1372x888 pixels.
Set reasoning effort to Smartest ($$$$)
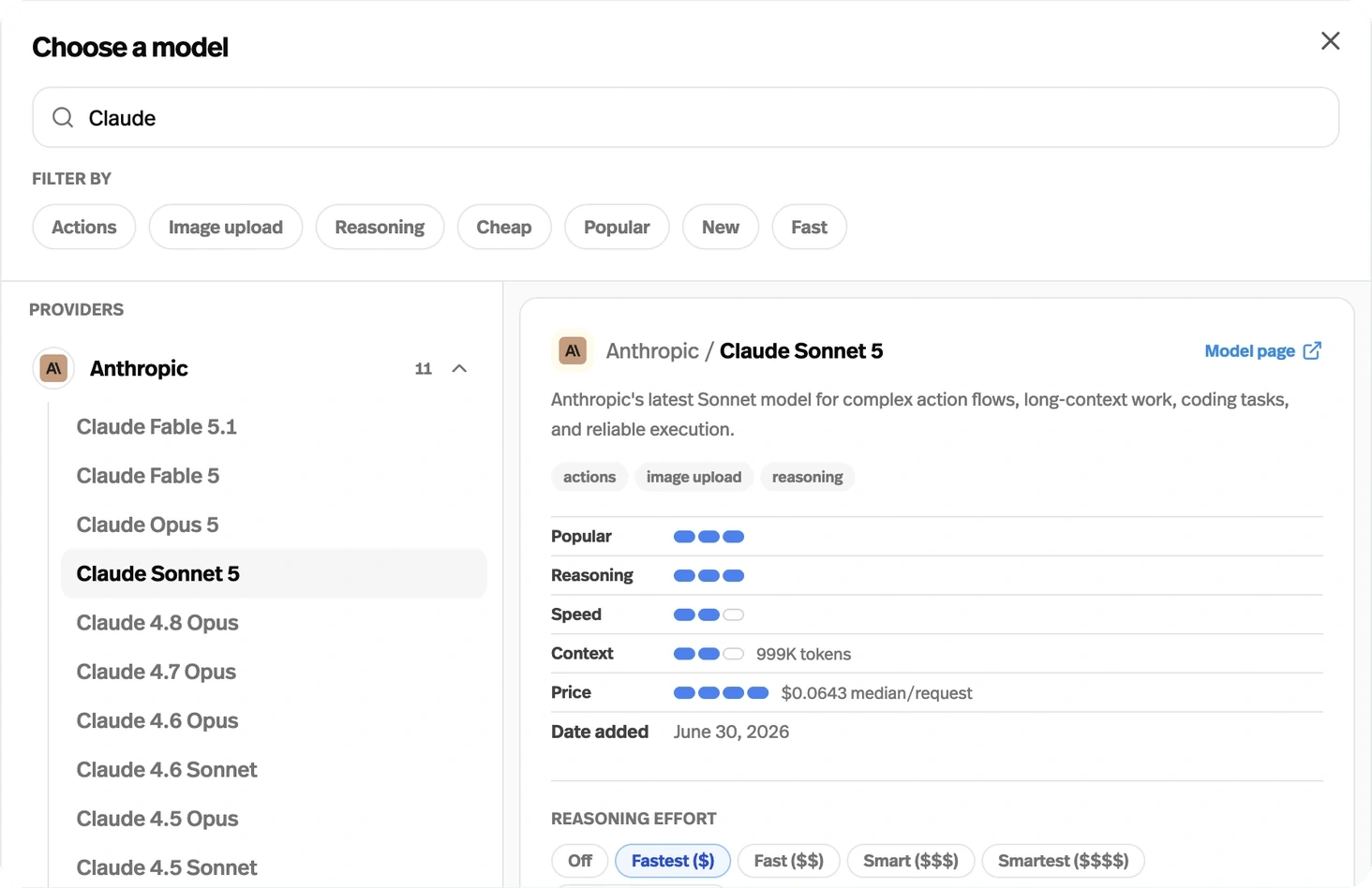click(1064, 861)
